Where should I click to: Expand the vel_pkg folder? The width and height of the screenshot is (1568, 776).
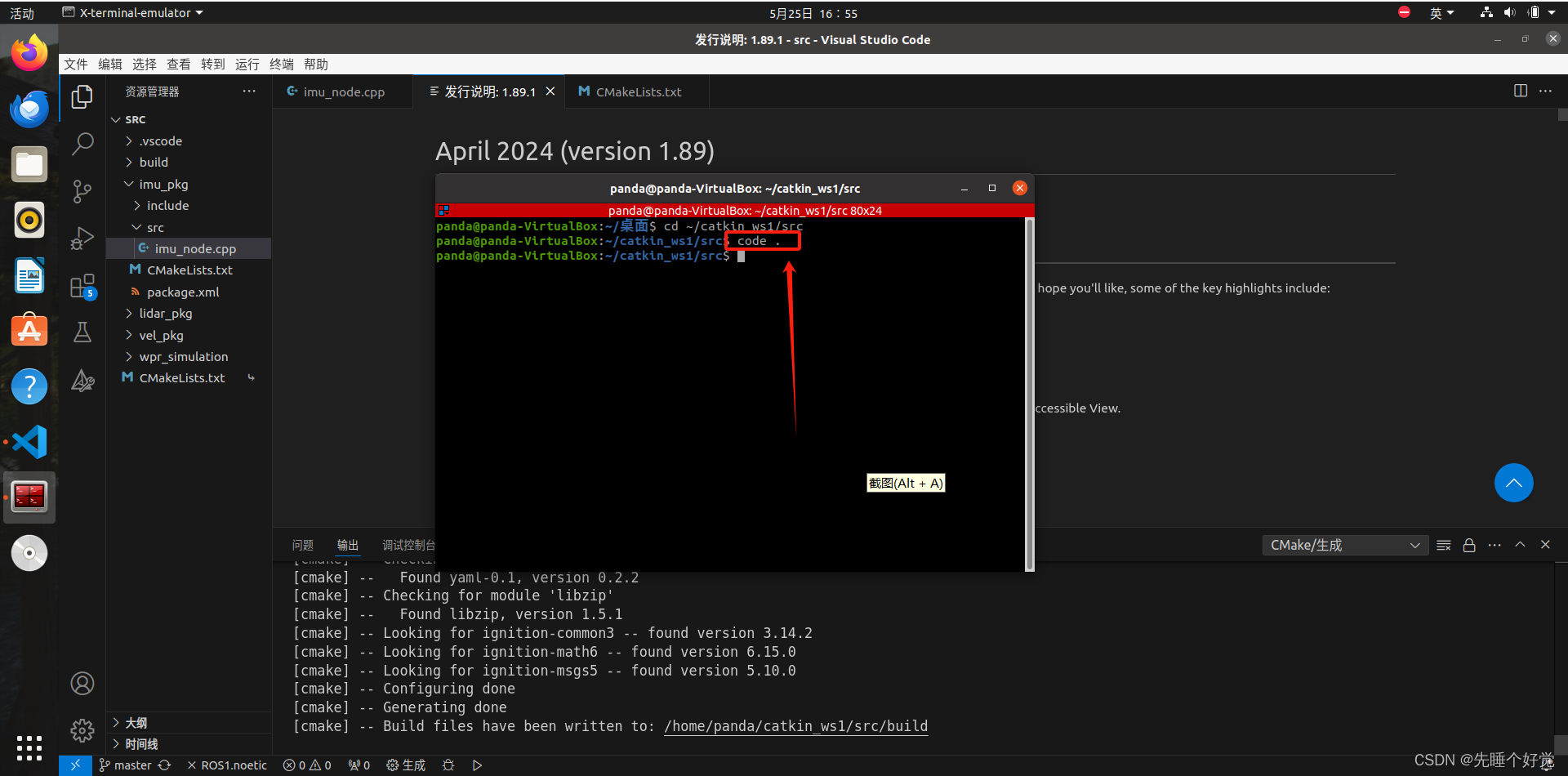click(x=189, y=335)
